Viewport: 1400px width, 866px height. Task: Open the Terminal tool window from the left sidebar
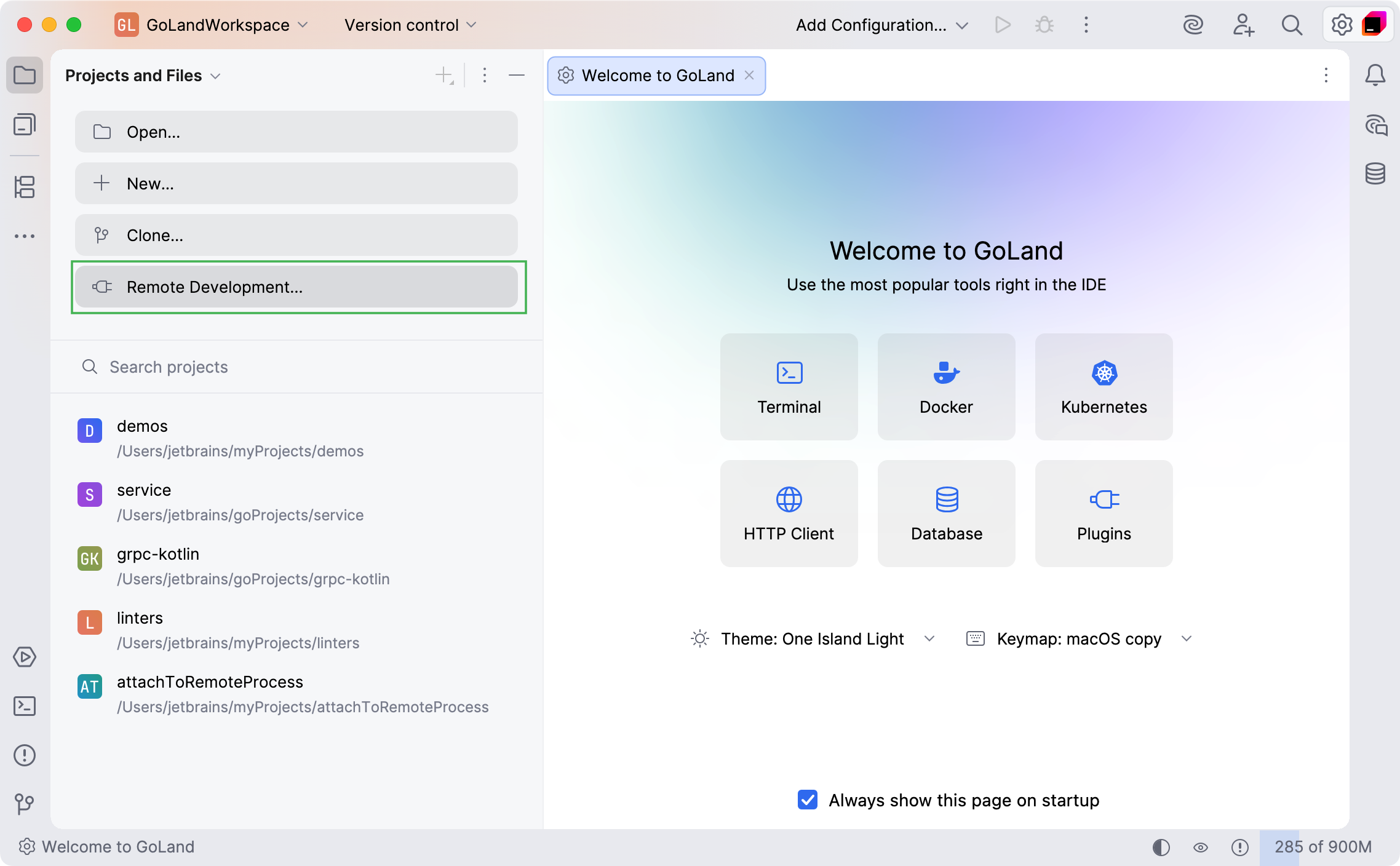(25, 706)
